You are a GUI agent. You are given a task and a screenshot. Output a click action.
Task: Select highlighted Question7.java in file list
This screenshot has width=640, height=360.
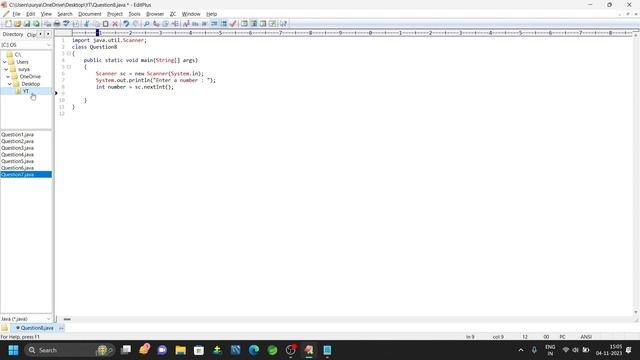(26, 175)
